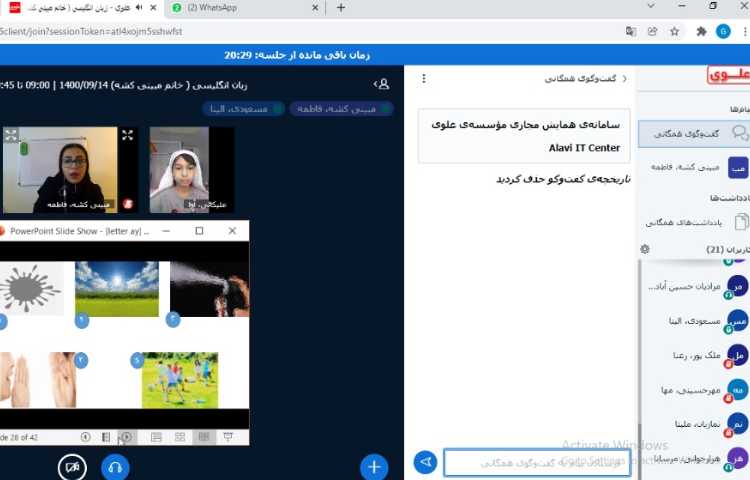Toggle the user list panel icon
The width and height of the screenshot is (750, 480).
click(382, 85)
